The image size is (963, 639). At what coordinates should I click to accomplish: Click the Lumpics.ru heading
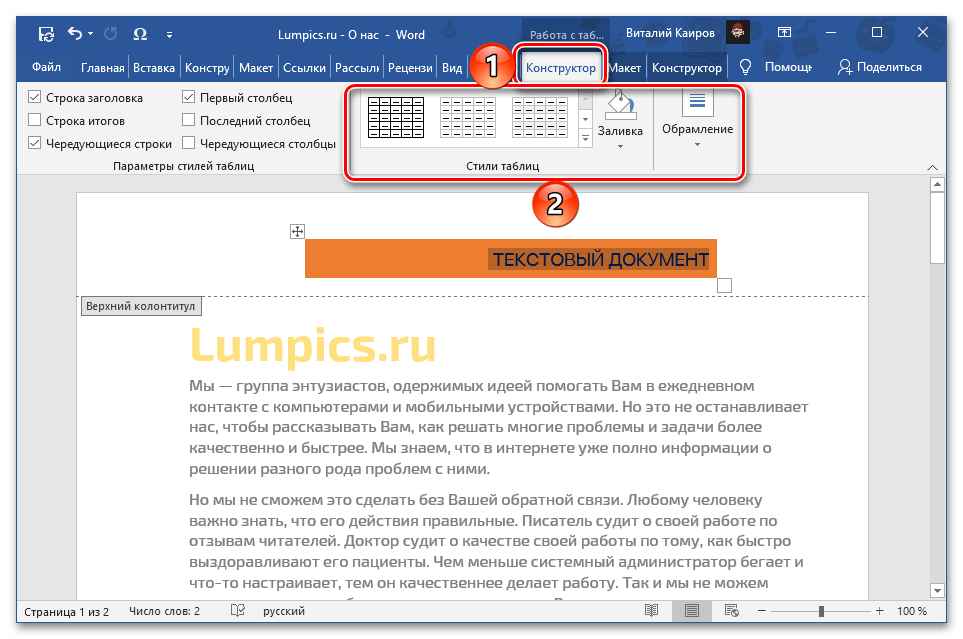(313, 345)
